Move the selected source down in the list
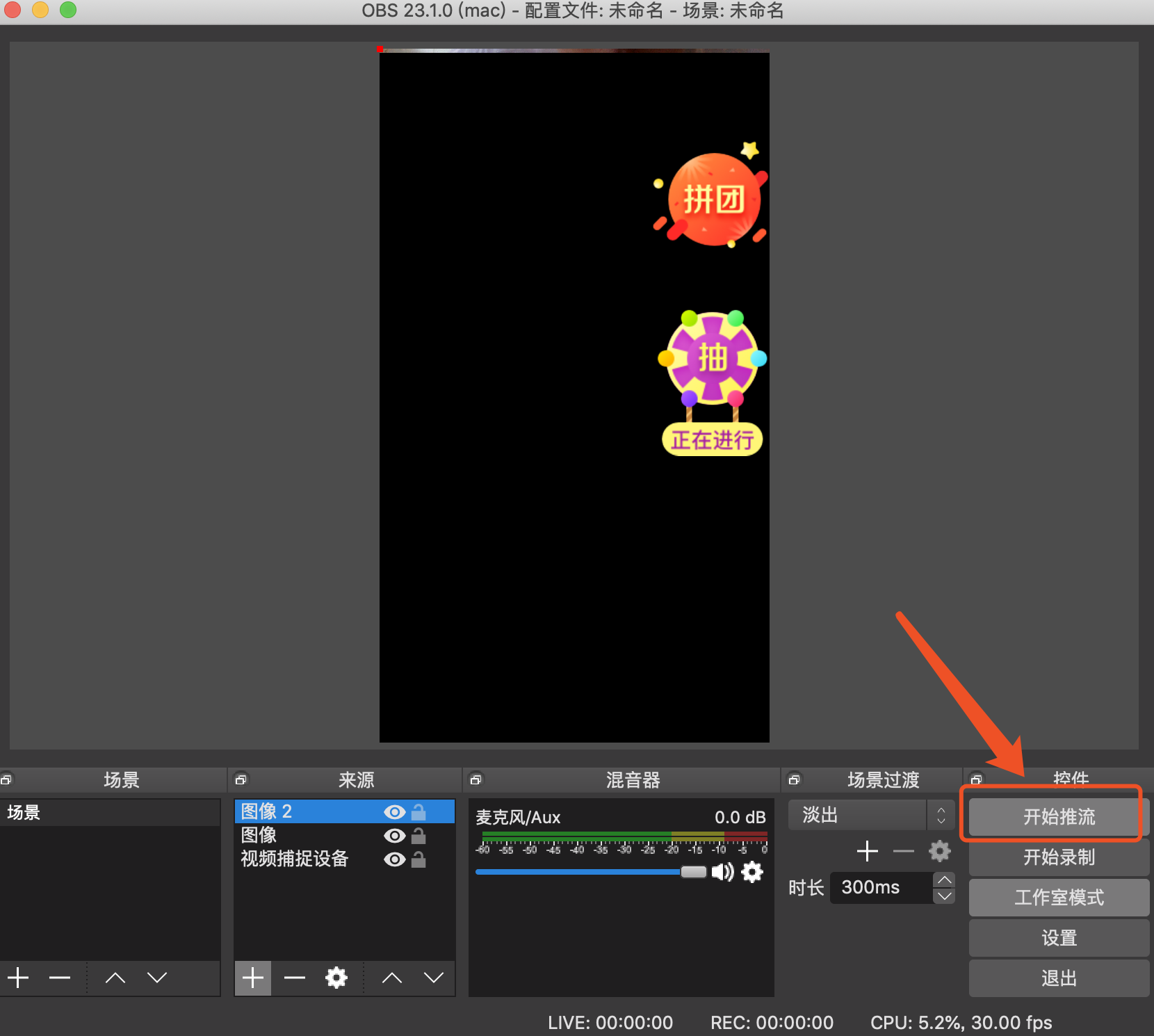Screen dimensions: 1154x1036 tap(434, 978)
